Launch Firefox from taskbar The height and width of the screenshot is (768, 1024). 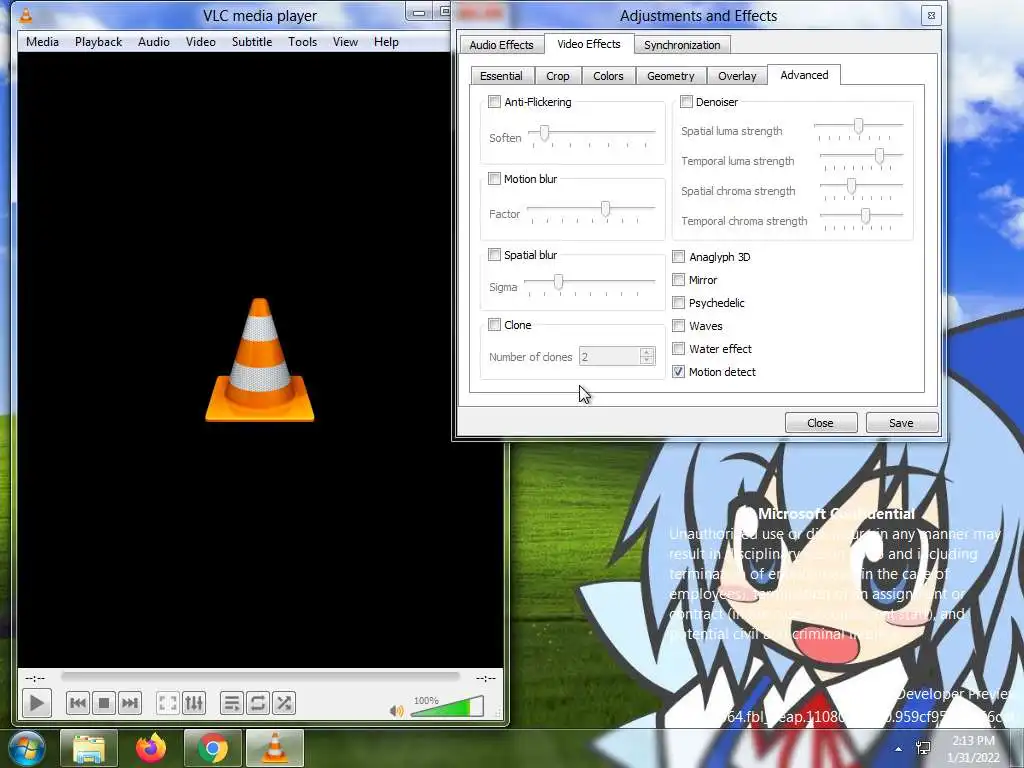coord(151,748)
